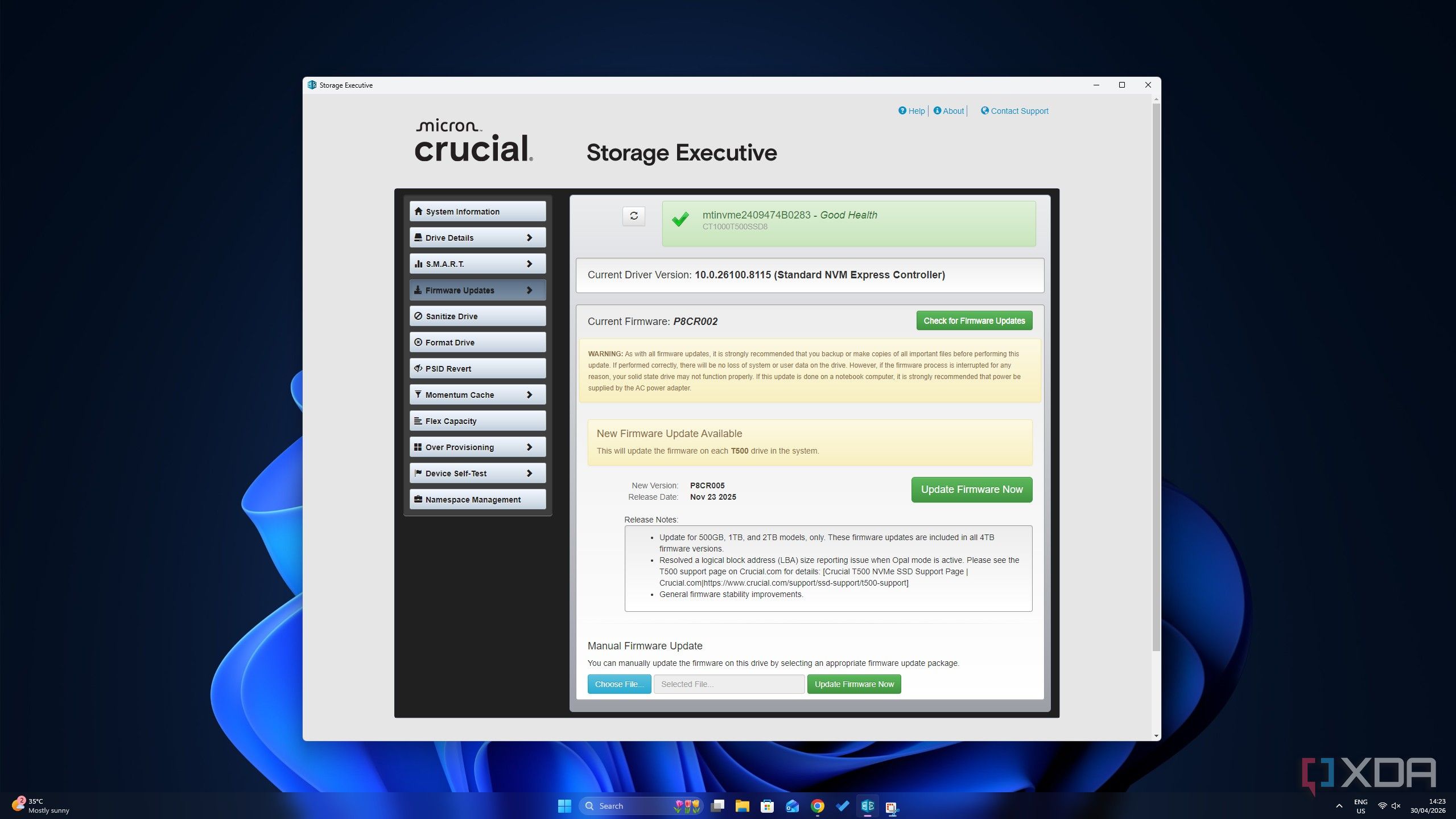The height and width of the screenshot is (819, 1456).
Task: Open the Storage Executive taskbar icon
Action: [x=867, y=806]
